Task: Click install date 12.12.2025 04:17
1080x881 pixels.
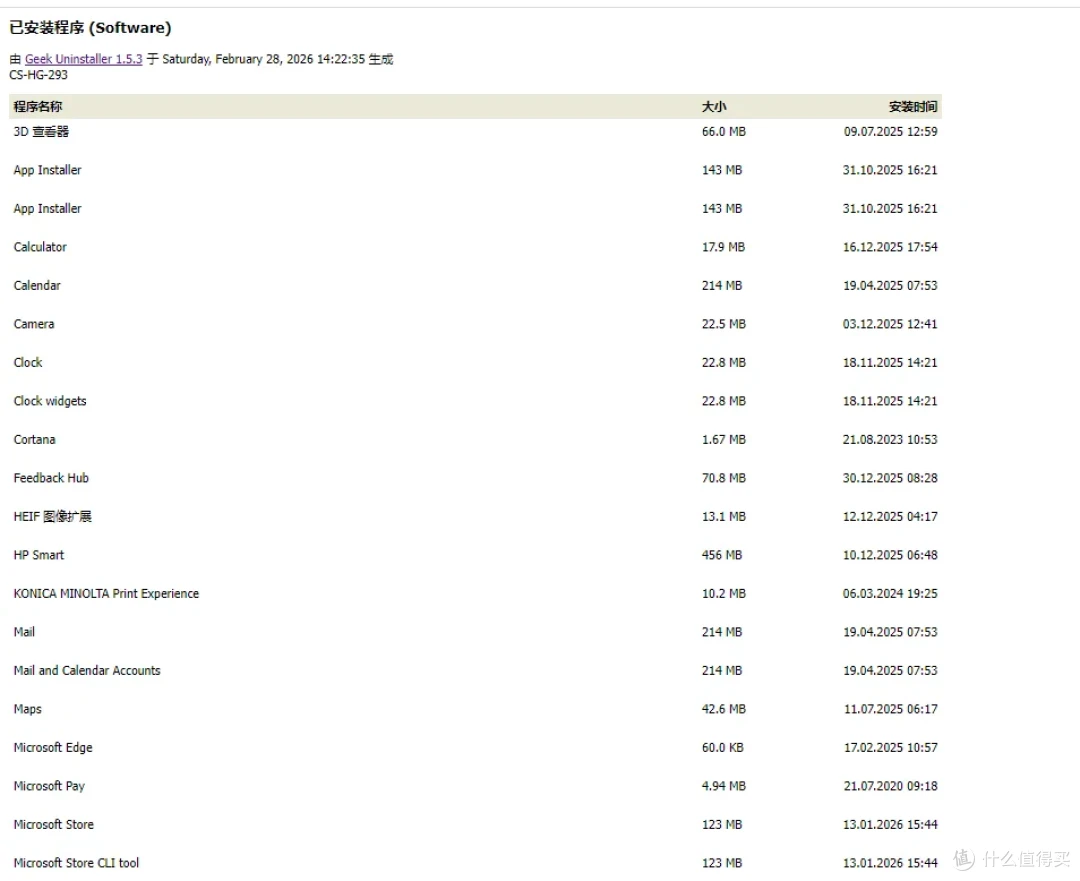Action: (x=891, y=517)
